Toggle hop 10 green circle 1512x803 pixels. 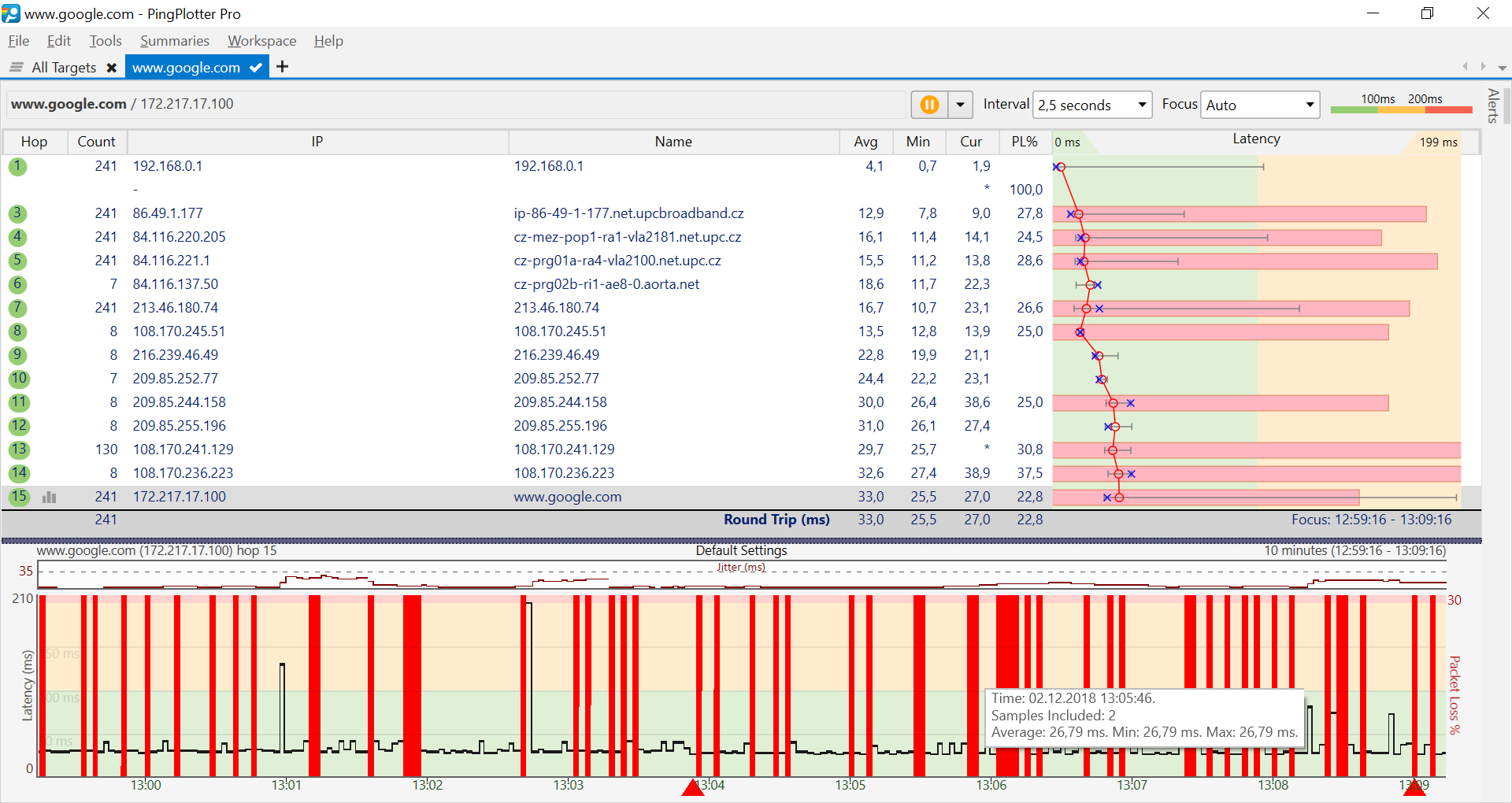(x=19, y=379)
